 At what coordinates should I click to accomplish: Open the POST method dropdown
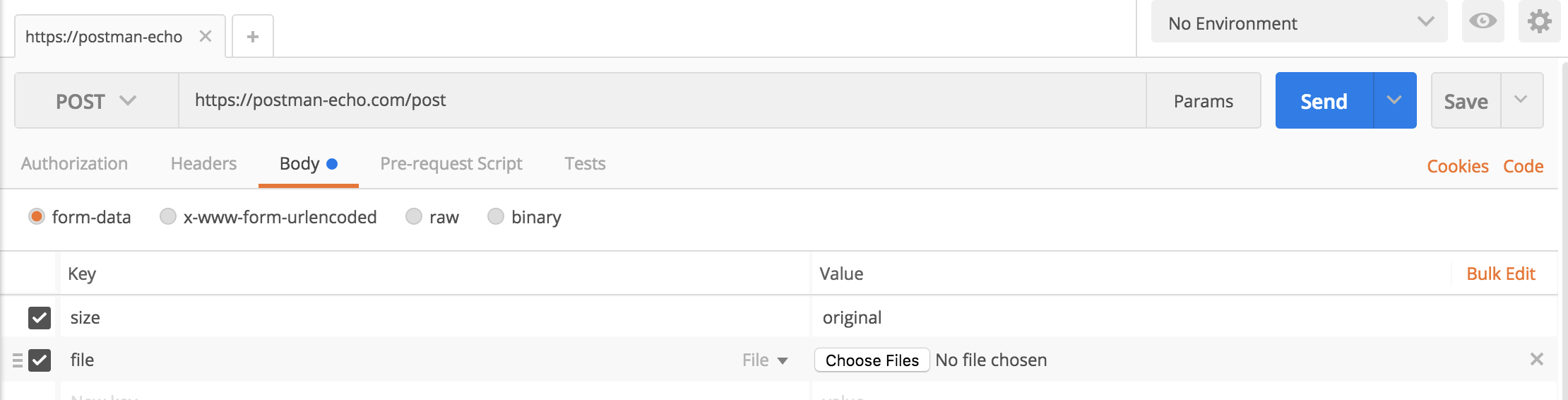97,100
